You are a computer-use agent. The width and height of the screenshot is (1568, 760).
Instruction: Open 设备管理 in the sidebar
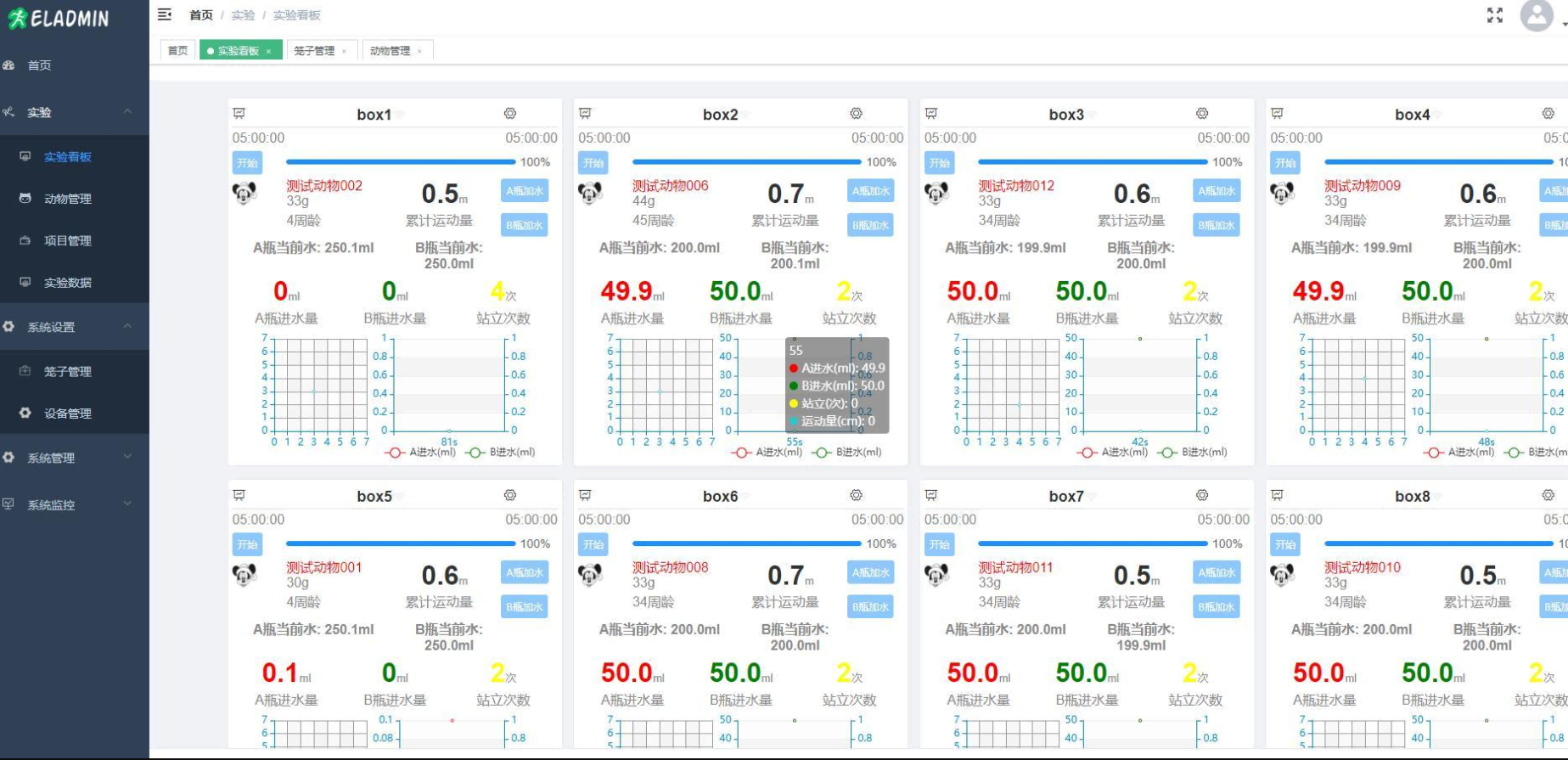(75, 414)
